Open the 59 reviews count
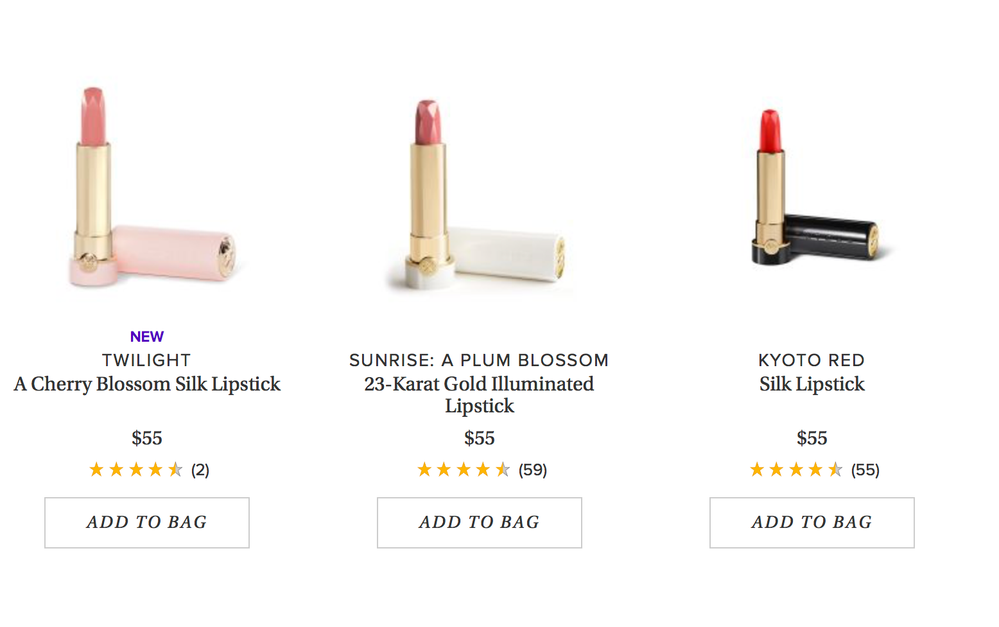The height and width of the screenshot is (627, 999). [533, 470]
